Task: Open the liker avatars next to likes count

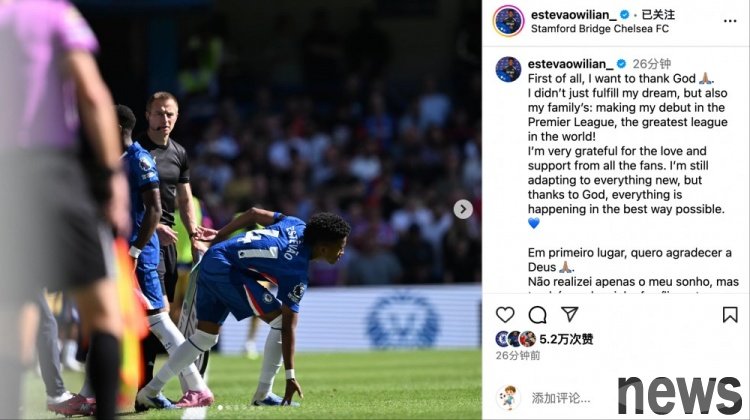Action: pos(515,339)
